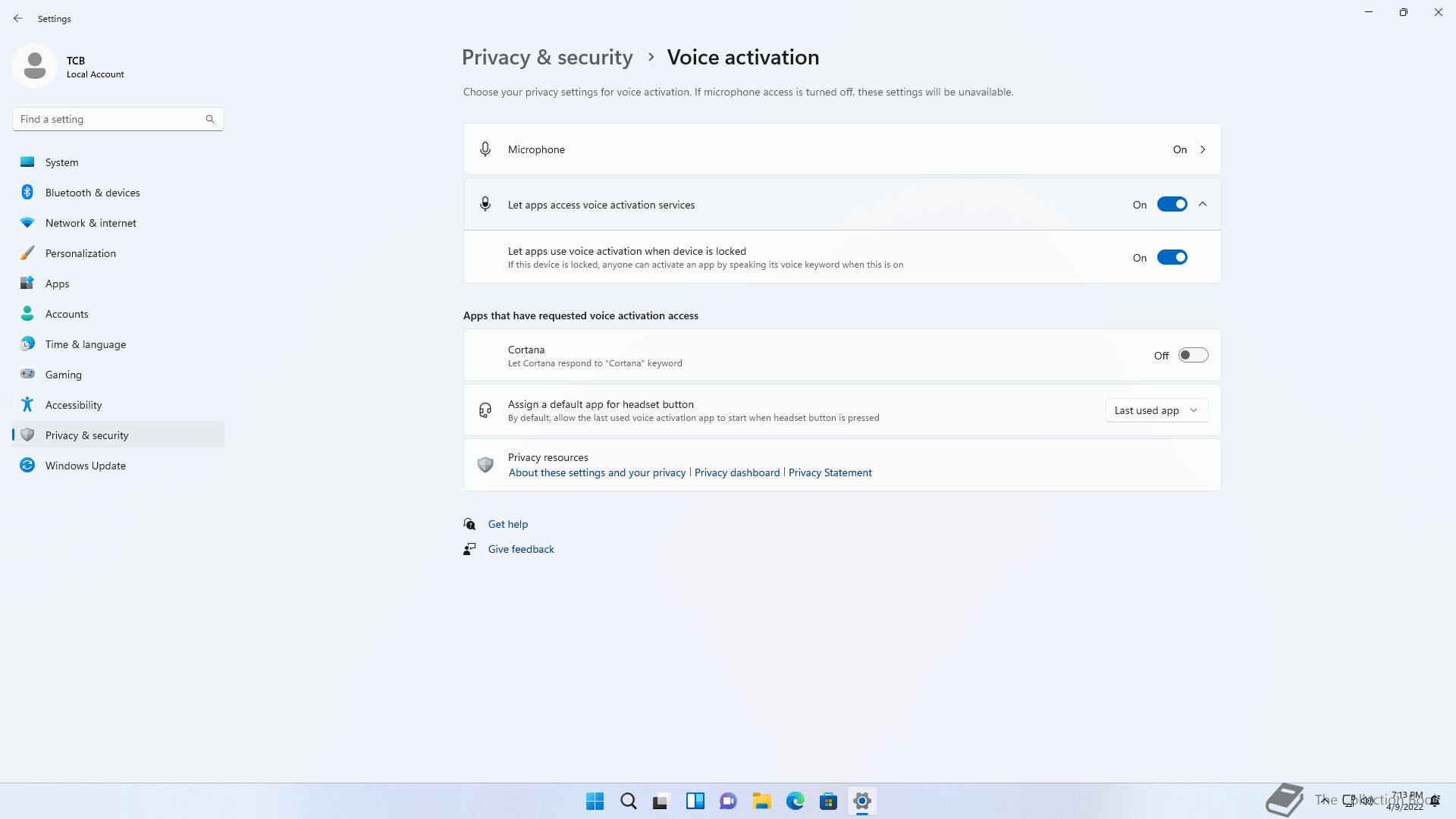Go to Windows Update in the sidebar
This screenshot has height=819, width=1456.
(x=85, y=466)
